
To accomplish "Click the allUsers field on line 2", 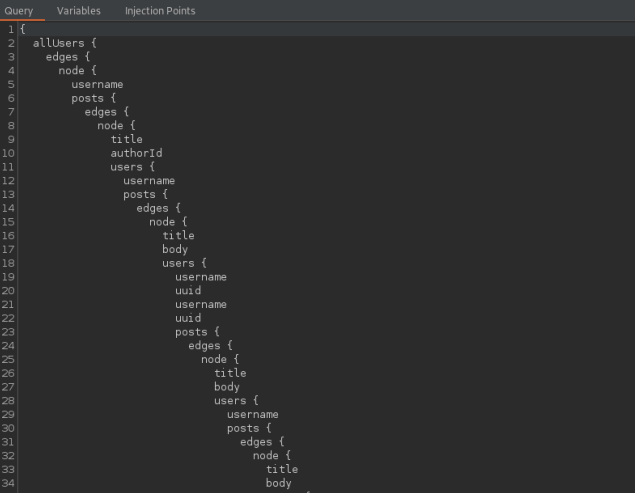I will [58, 44].
